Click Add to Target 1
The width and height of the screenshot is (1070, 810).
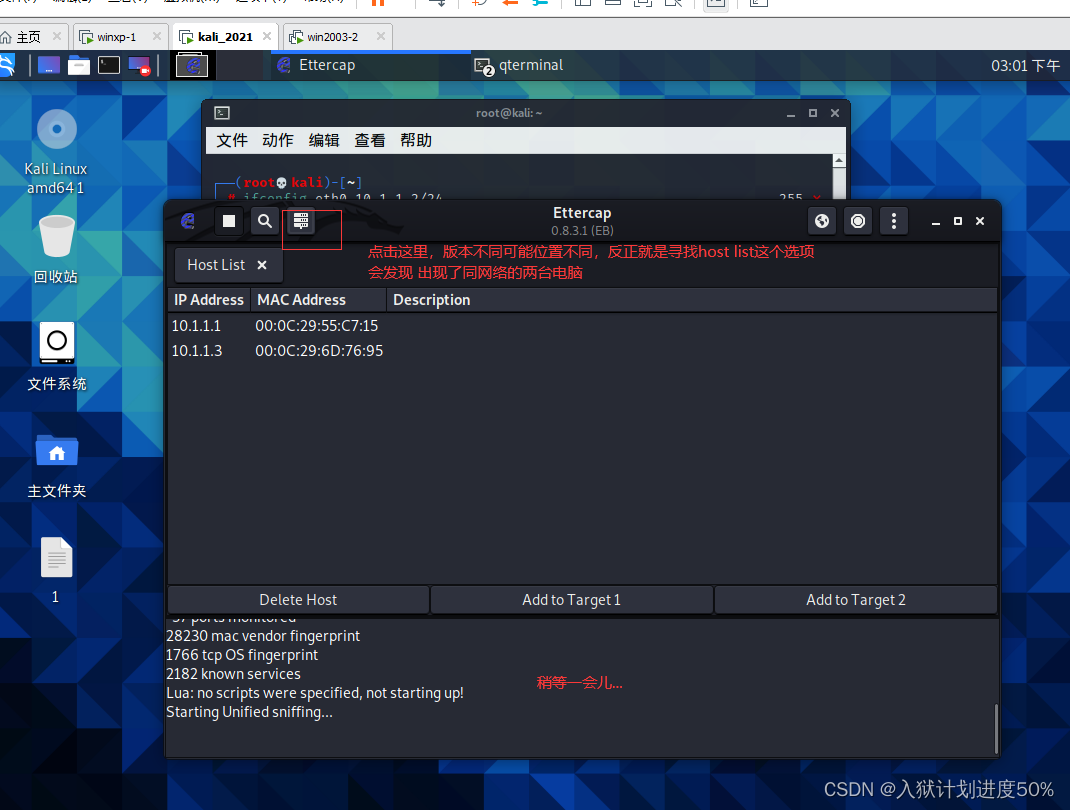(572, 600)
